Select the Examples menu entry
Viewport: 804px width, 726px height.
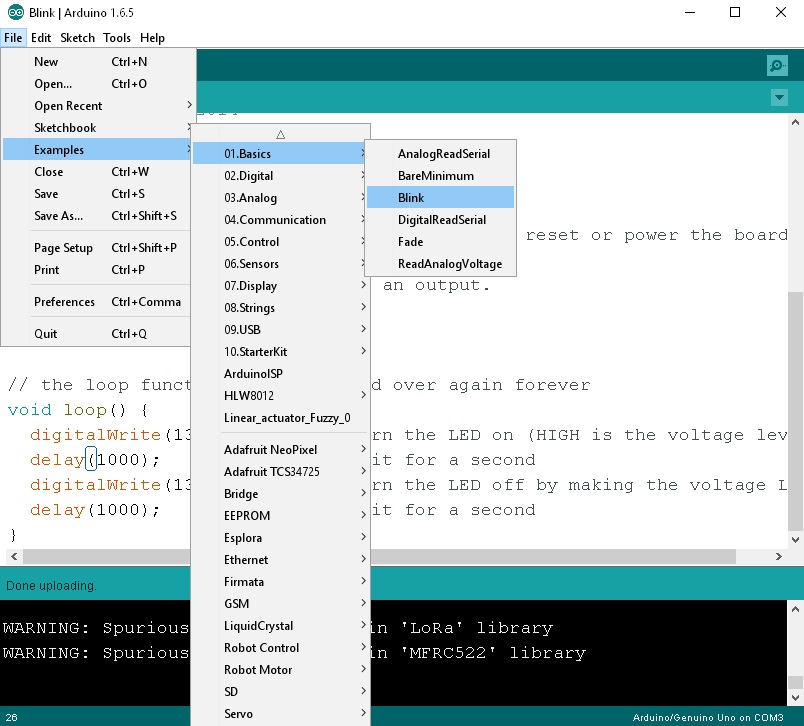[96, 150]
